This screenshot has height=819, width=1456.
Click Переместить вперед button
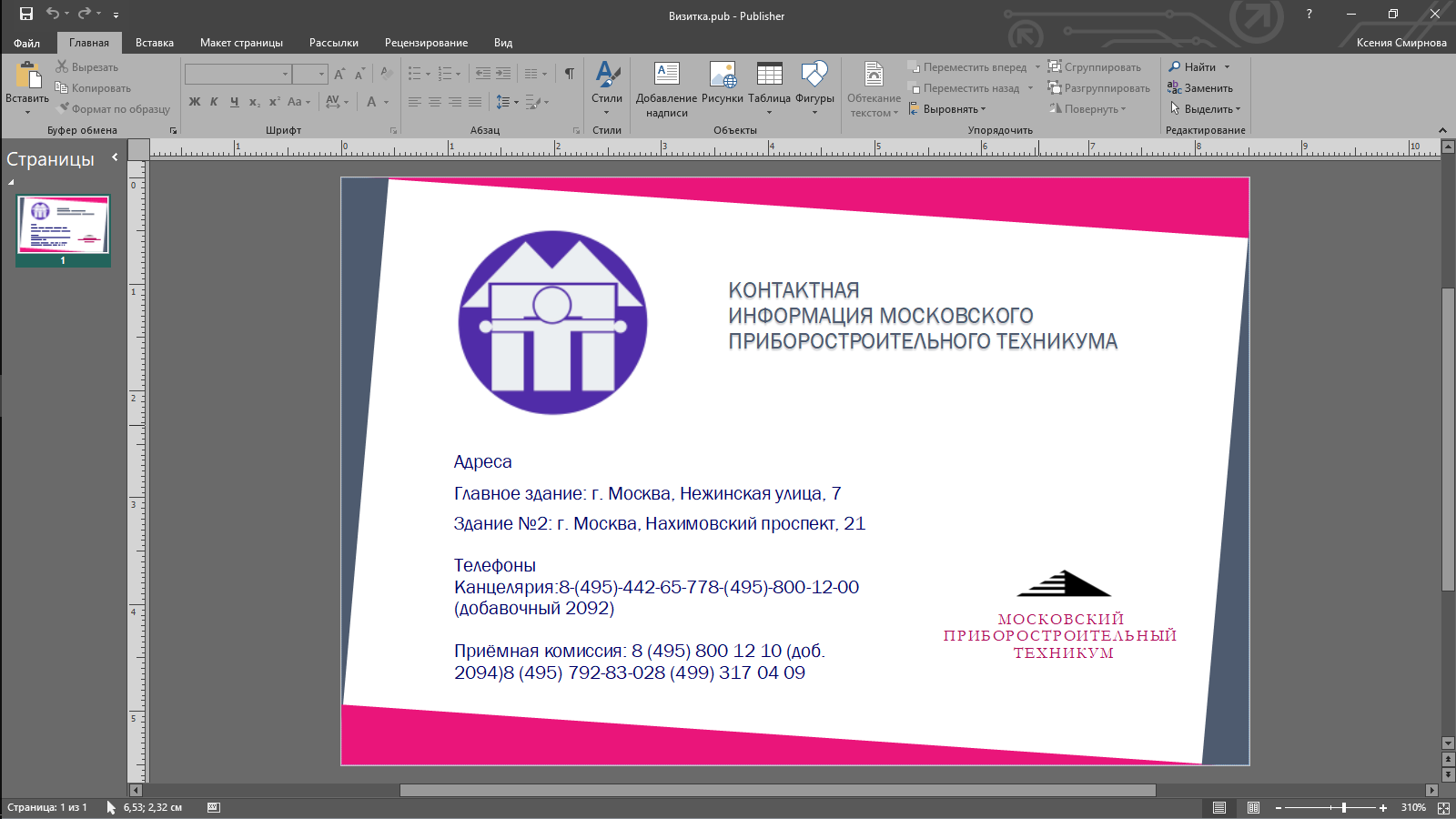point(967,67)
